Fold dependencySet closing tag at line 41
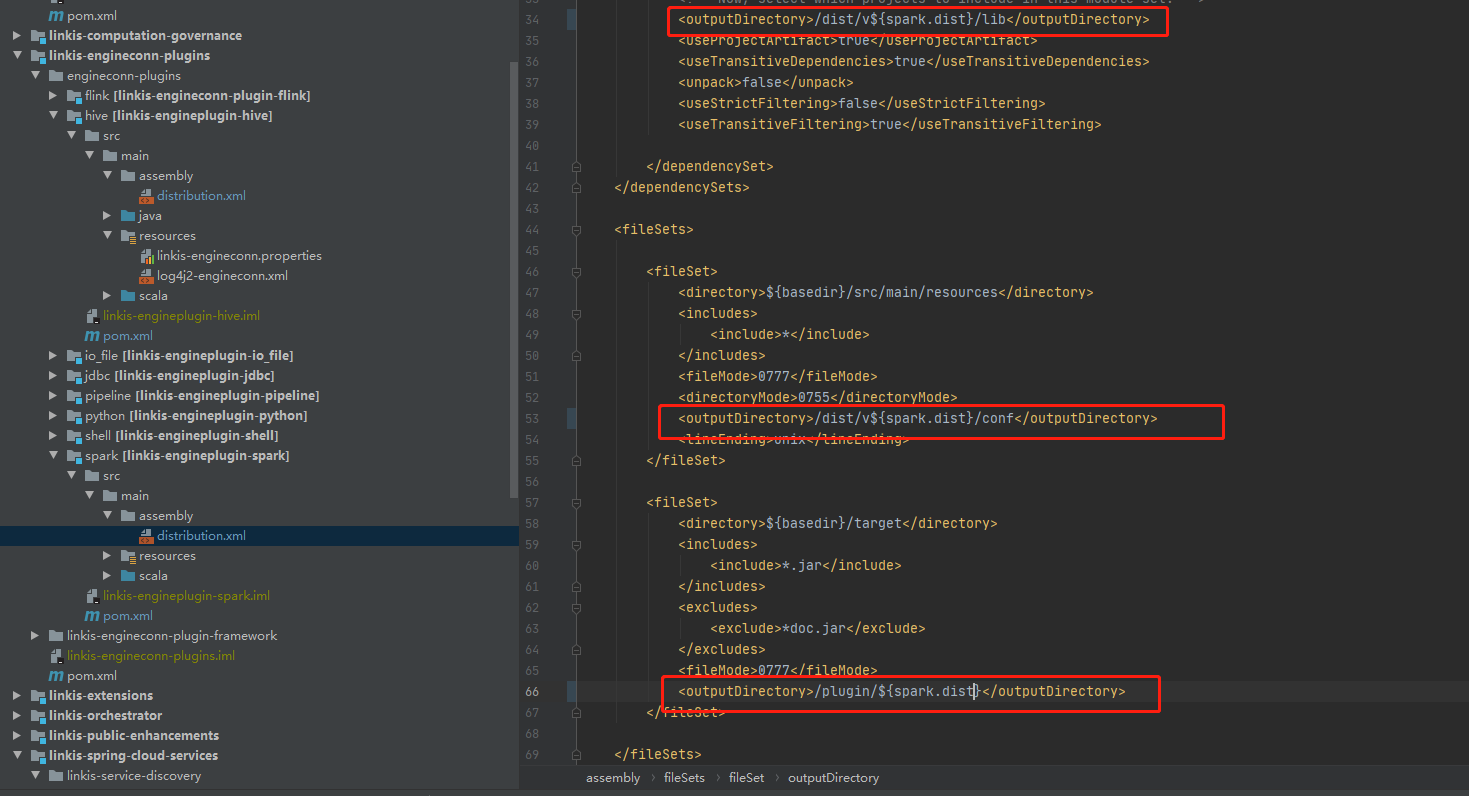Screen dimensions: 1469x796 pyautogui.click(x=576, y=166)
